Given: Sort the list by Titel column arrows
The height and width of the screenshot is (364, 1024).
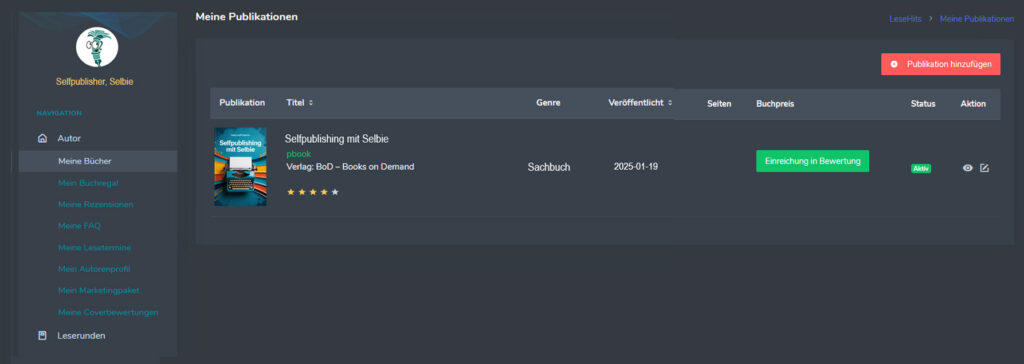Looking at the screenshot, I should click(311, 103).
